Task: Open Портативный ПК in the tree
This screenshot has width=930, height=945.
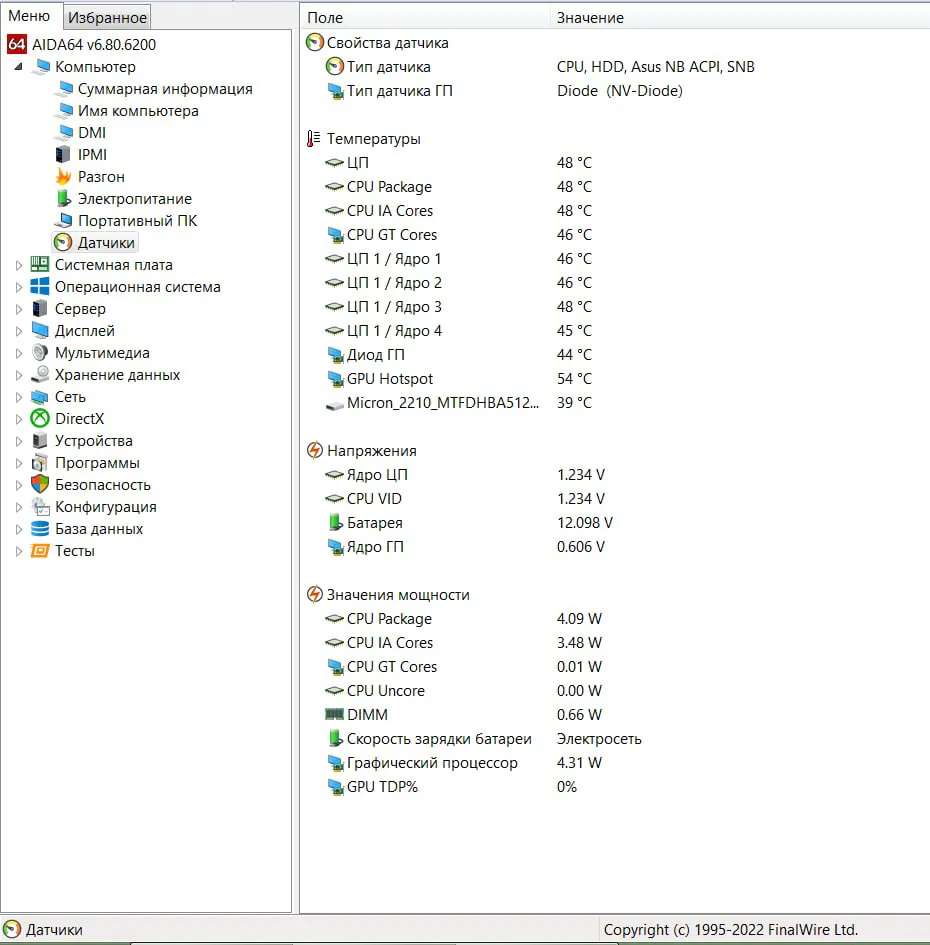Action: coord(137,221)
